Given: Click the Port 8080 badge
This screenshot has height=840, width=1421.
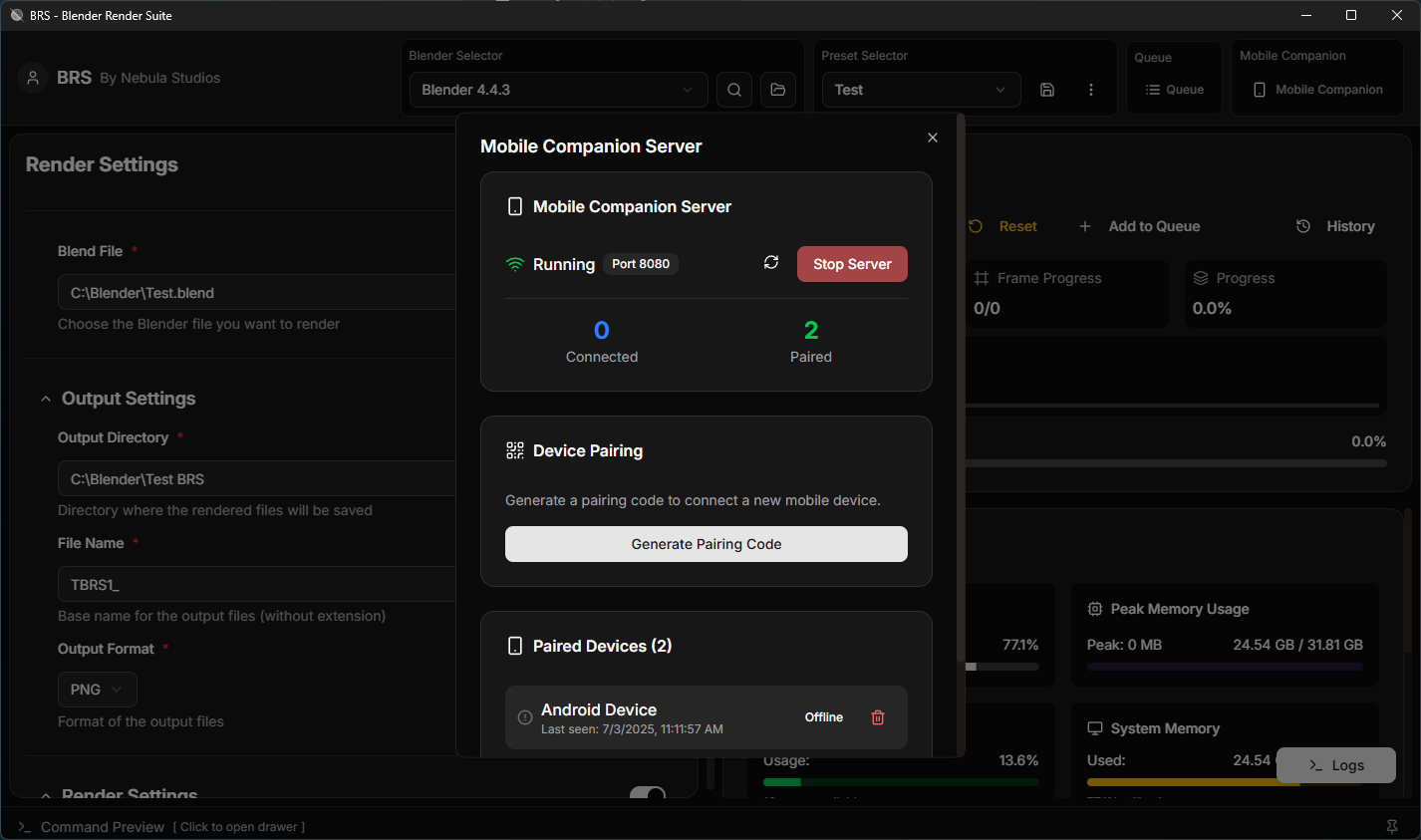Looking at the screenshot, I should click(641, 264).
